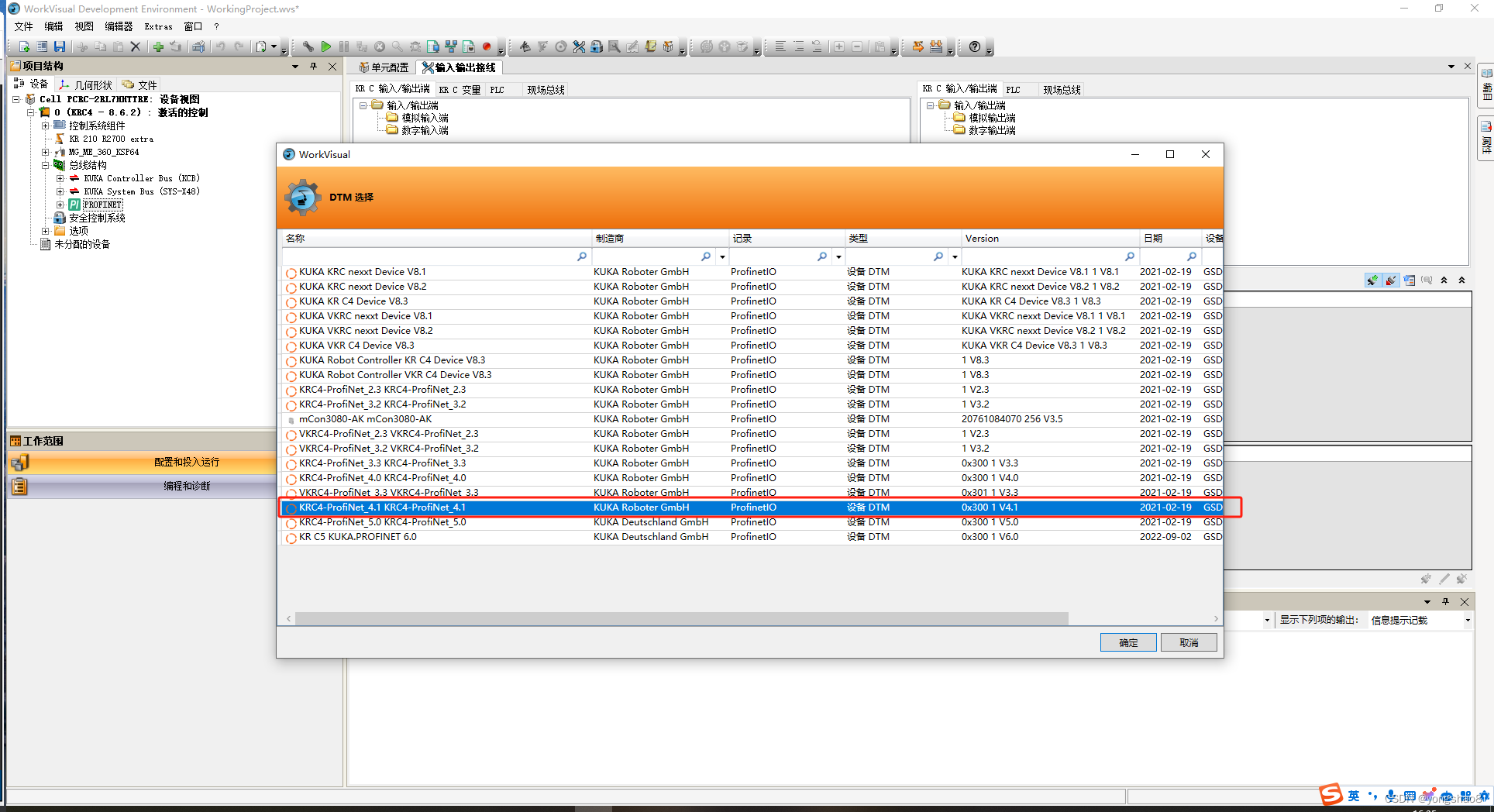The height and width of the screenshot is (812, 1494).
Task: Sort the list by 名称 column header
Action: pos(435,238)
